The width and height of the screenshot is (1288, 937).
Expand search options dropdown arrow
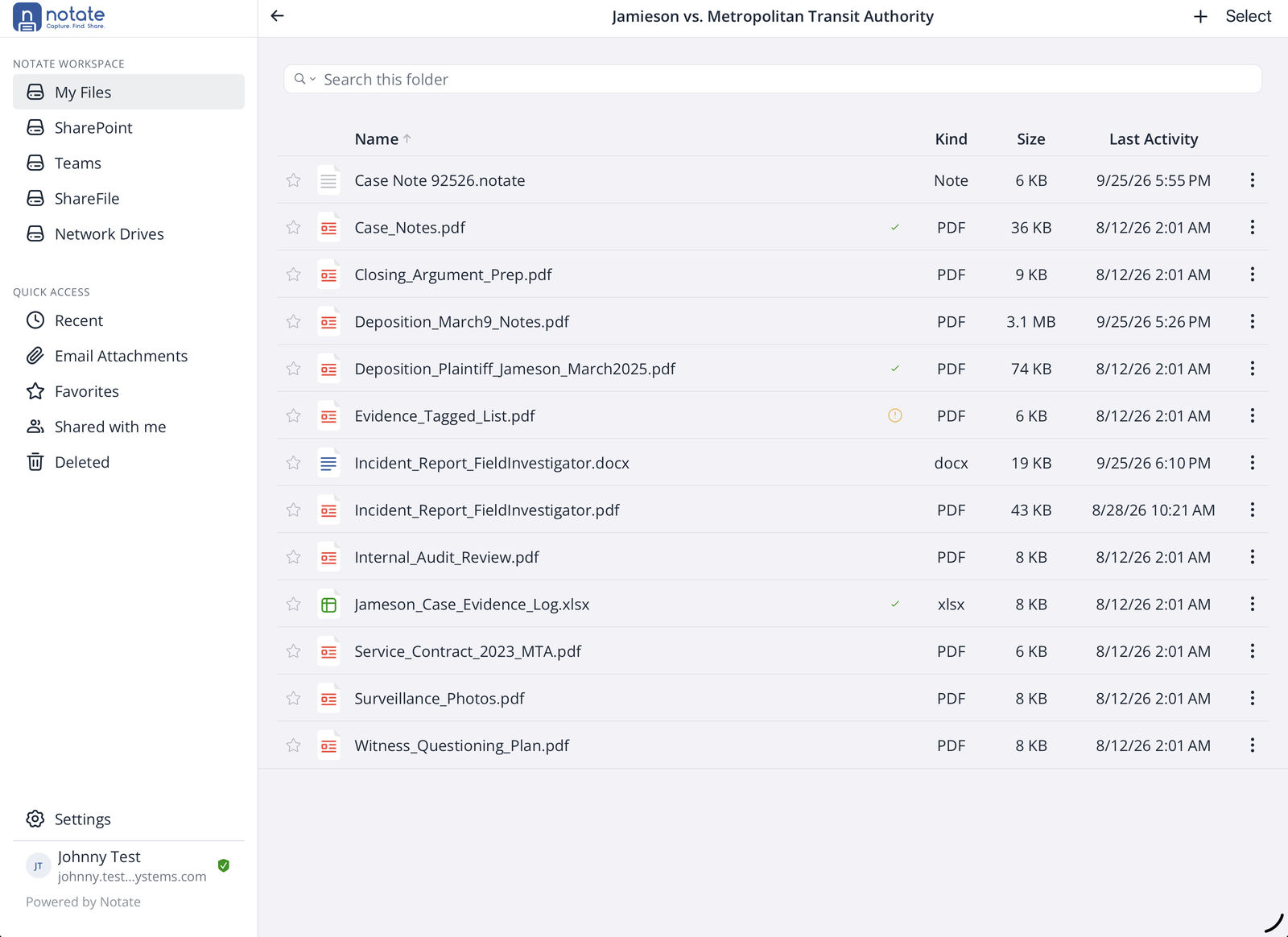[x=312, y=79]
